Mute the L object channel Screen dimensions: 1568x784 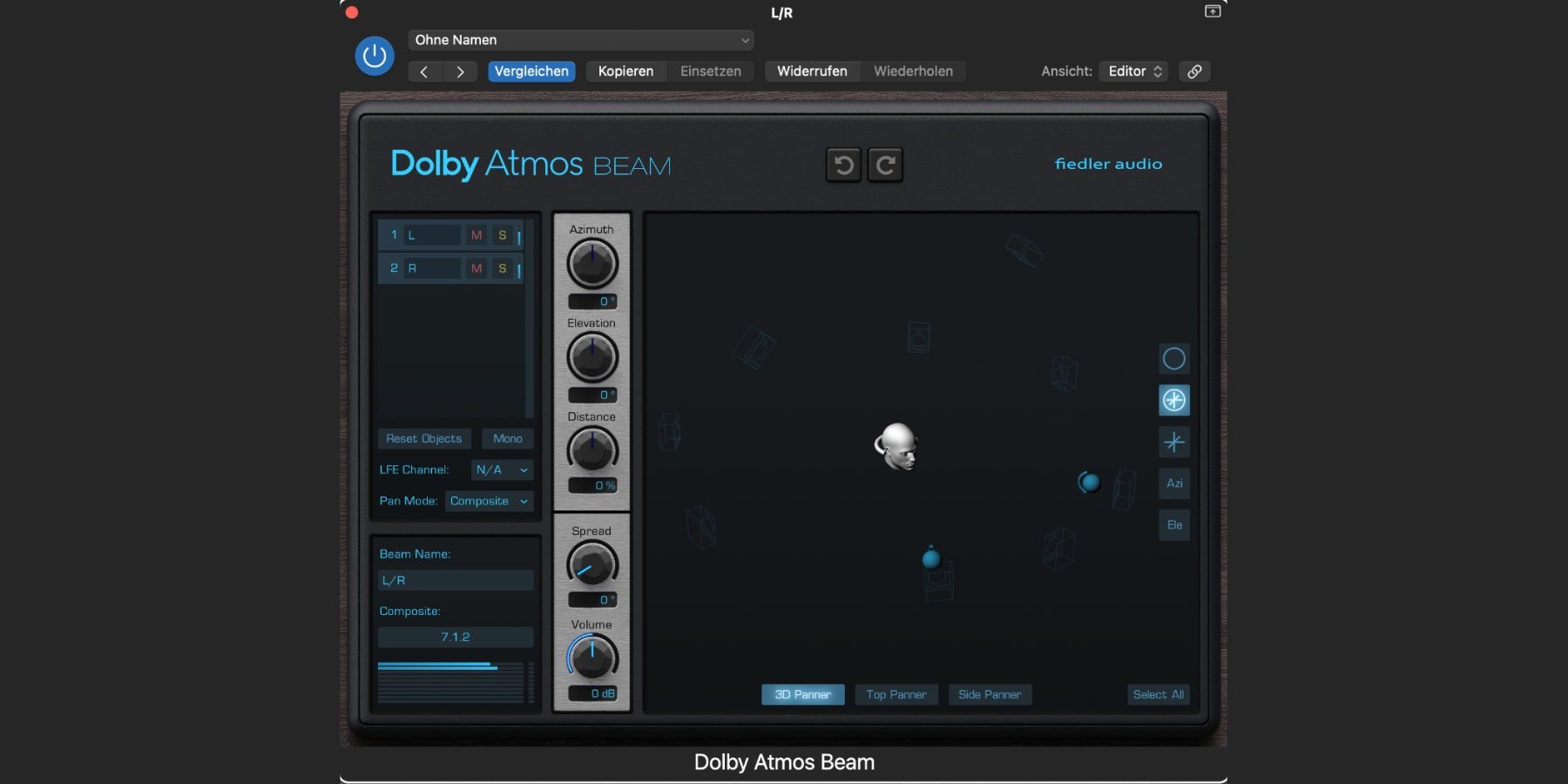[476, 235]
